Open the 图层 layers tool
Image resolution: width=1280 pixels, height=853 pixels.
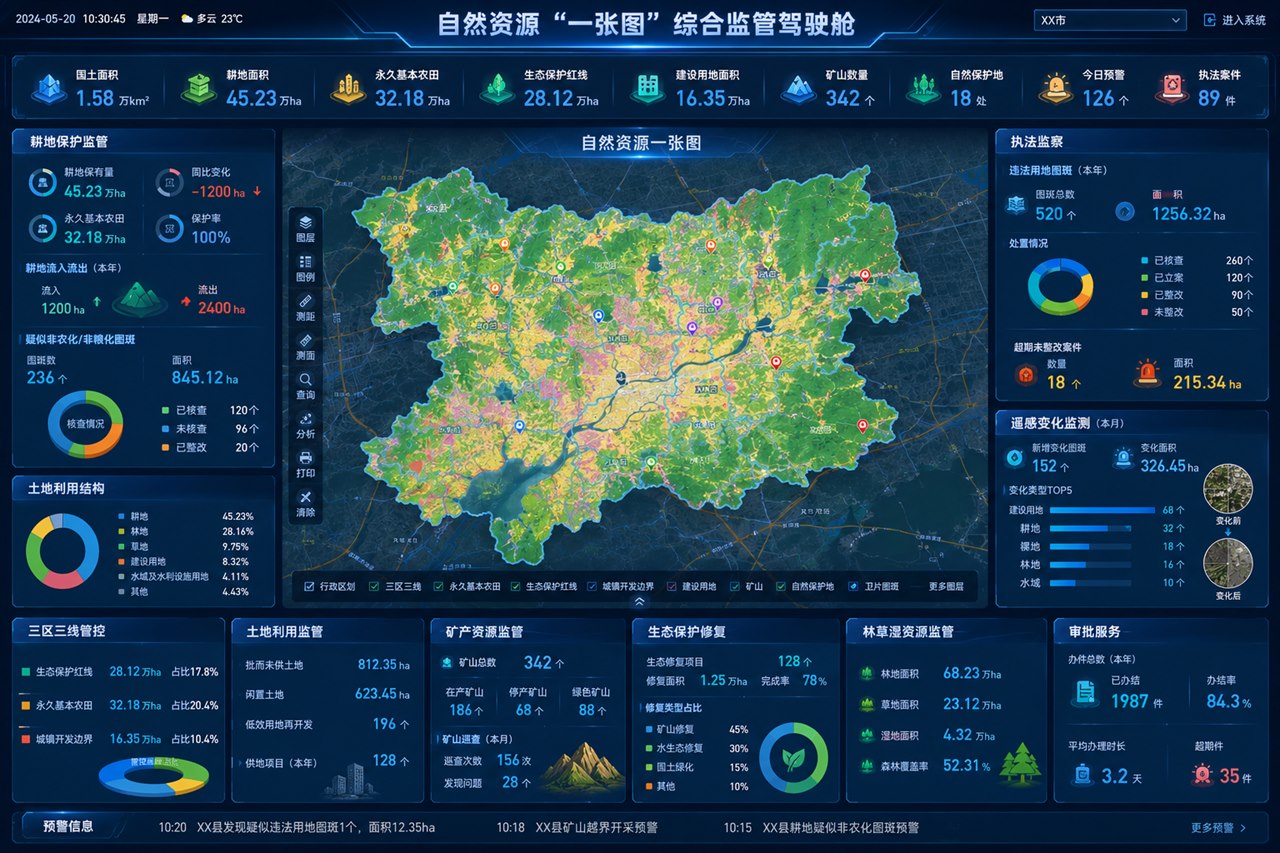(x=305, y=229)
